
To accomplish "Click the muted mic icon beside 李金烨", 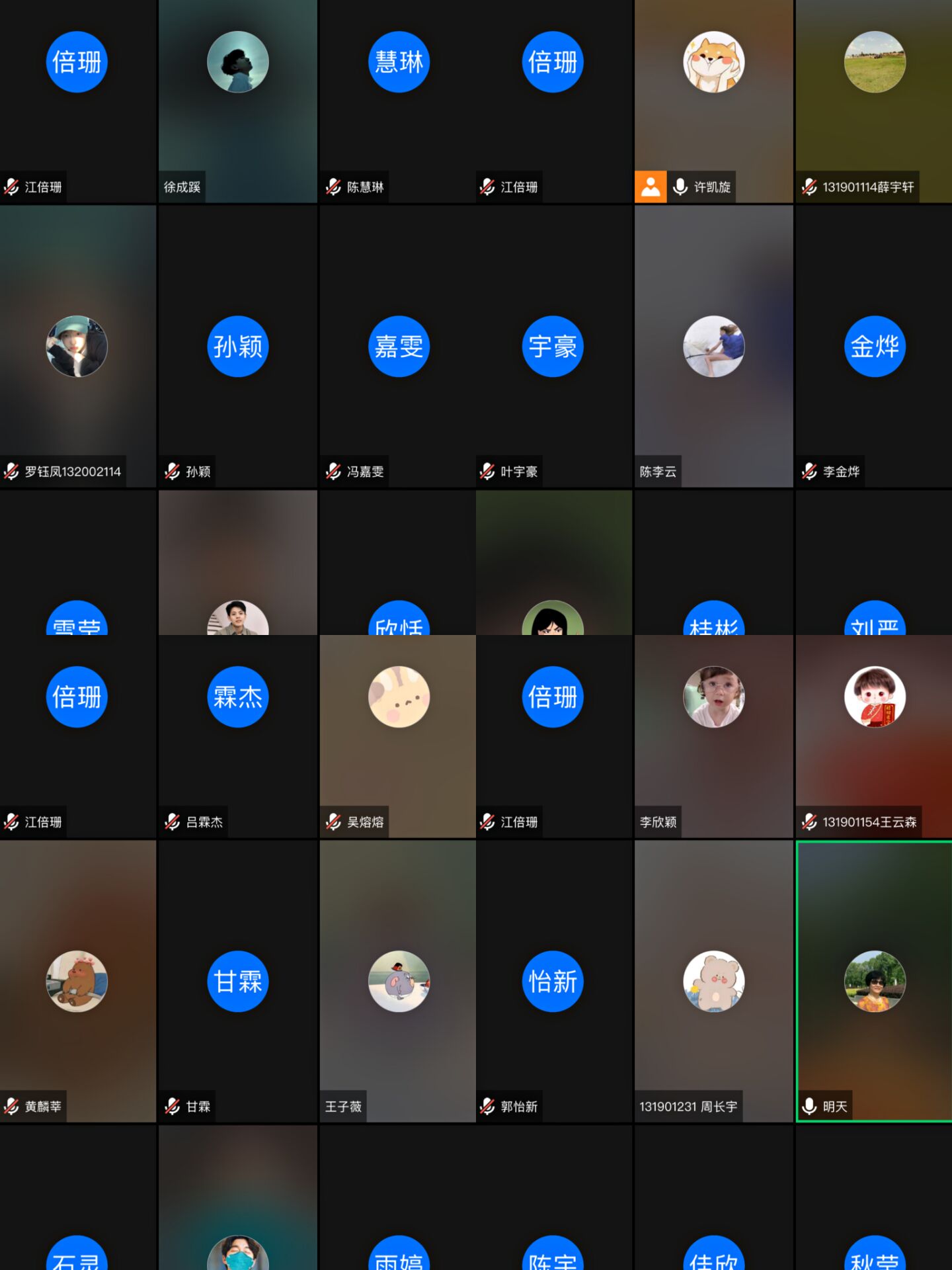I will click(x=809, y=472).
